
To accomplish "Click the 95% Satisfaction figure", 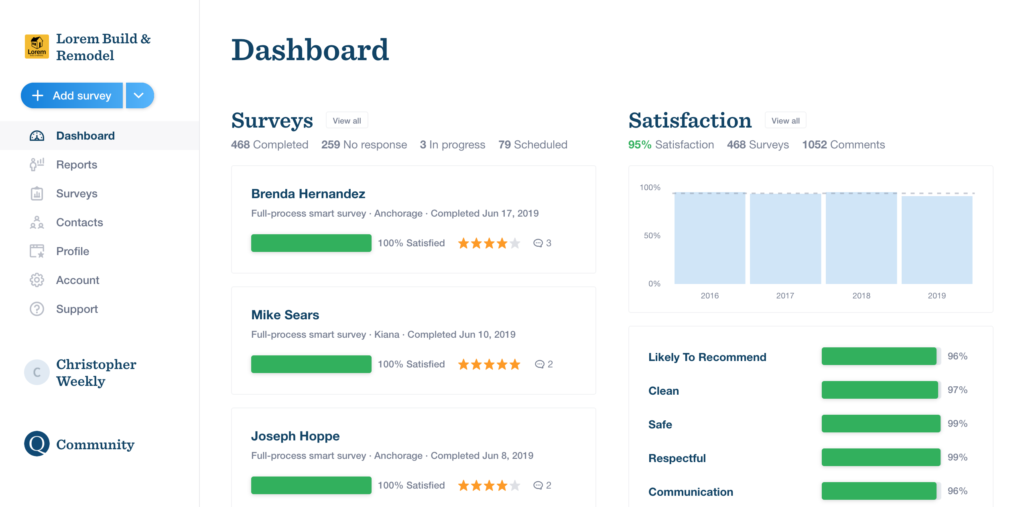I will click(671, 145).
